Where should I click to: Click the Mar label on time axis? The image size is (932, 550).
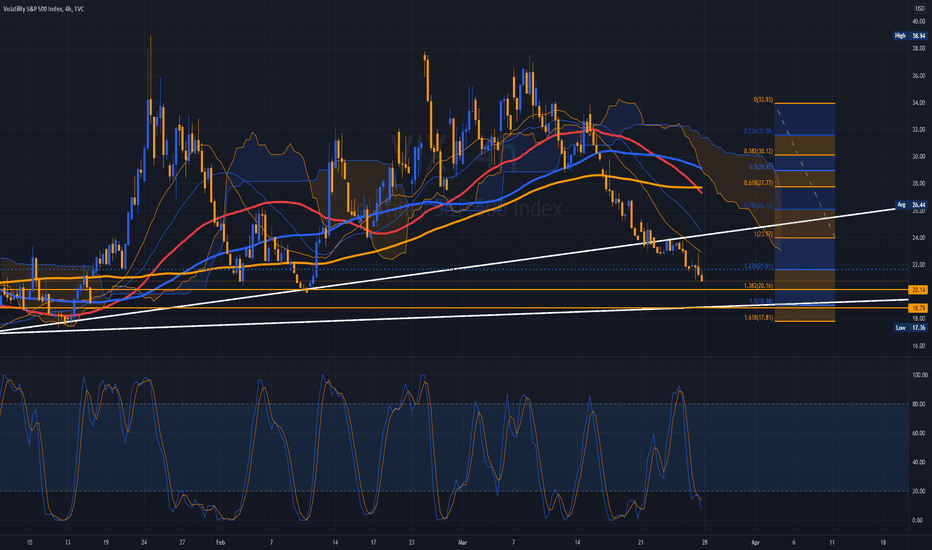[x=463, y=542]
